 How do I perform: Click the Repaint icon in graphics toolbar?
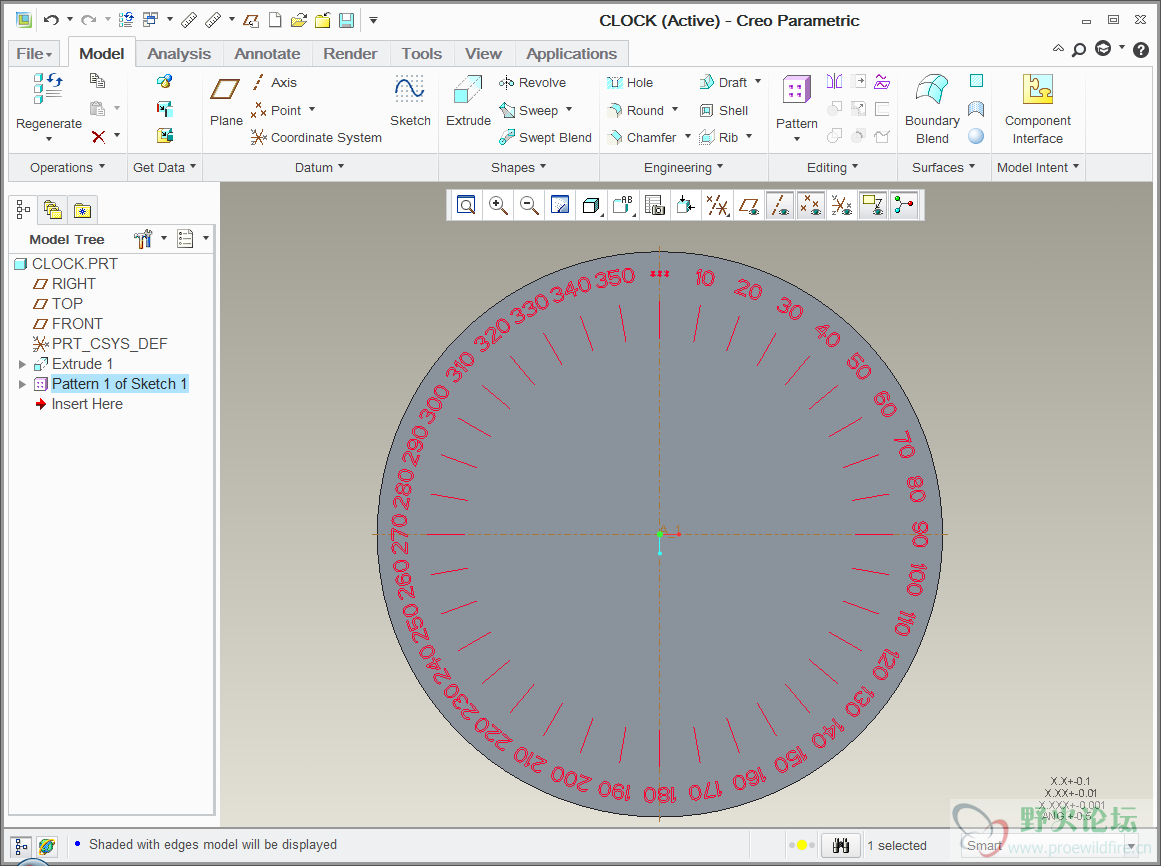point(560,205)
